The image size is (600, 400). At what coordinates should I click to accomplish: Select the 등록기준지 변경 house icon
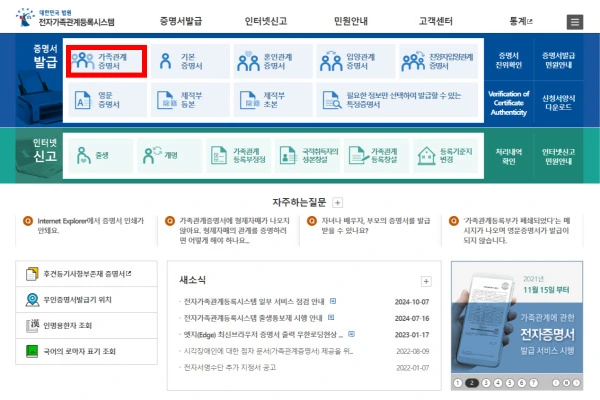(x=426, y=155)
